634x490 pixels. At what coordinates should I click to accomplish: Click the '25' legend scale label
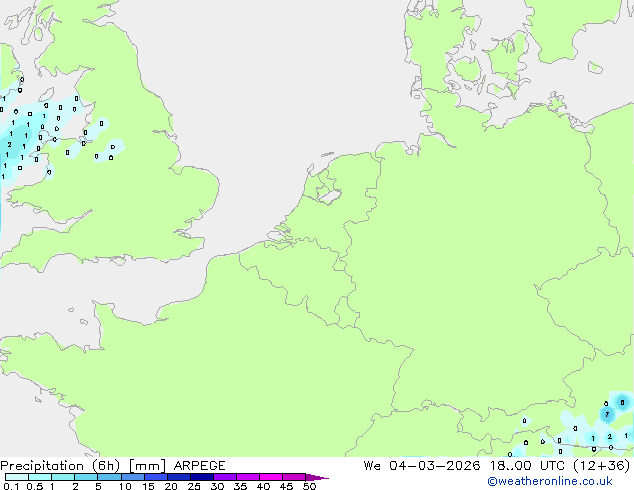point(194,486)
